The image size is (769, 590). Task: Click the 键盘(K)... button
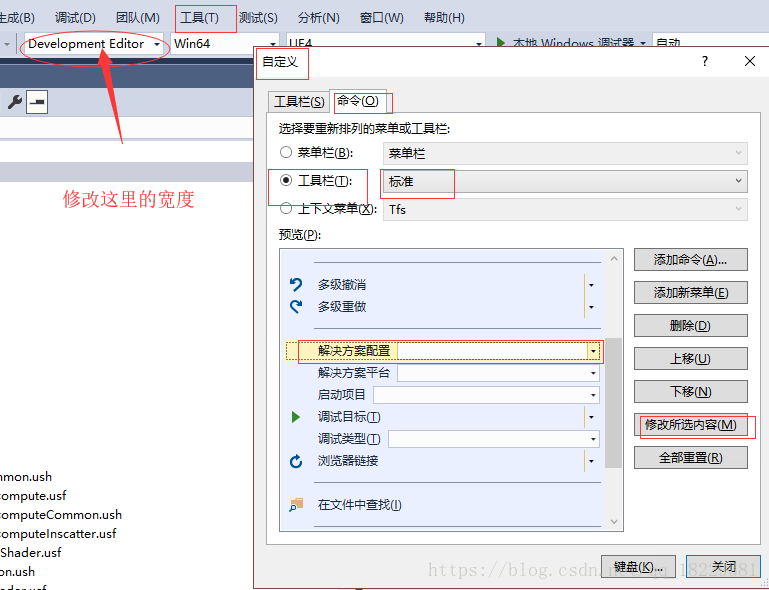639,567
